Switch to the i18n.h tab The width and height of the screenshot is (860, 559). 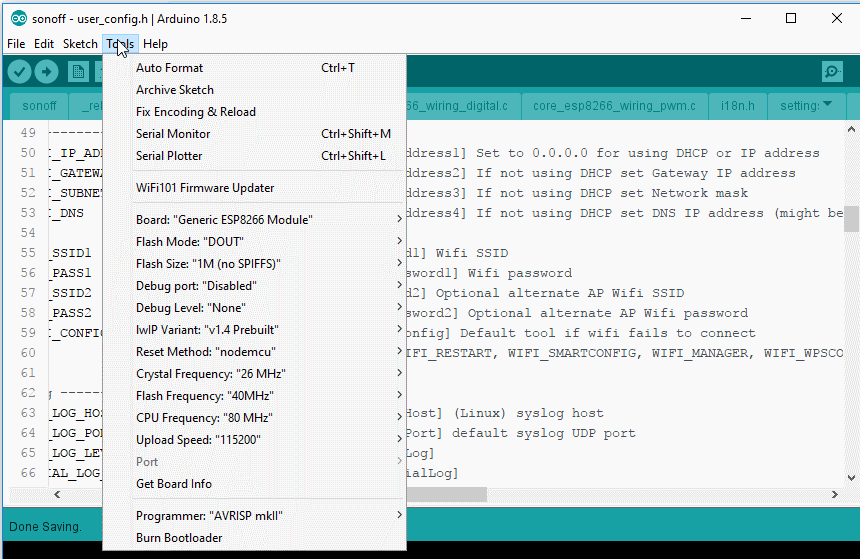[737, 105]
